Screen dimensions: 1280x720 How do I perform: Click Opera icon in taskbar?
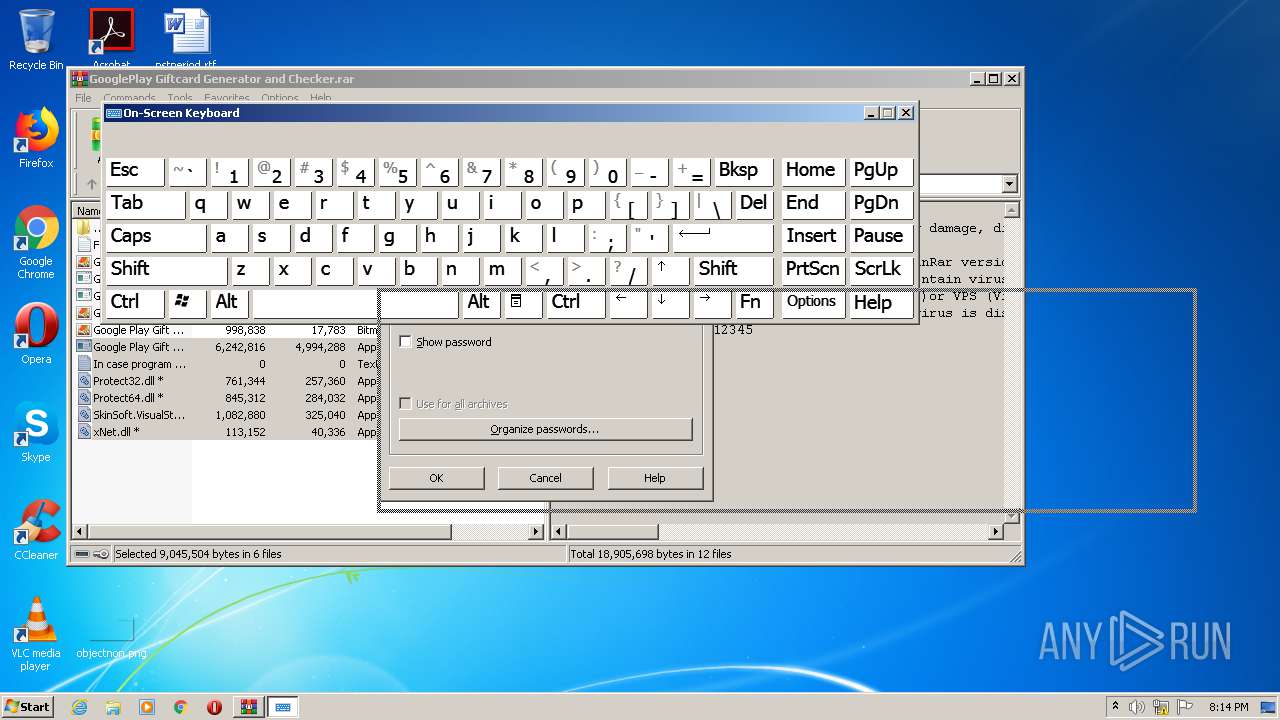click(214, 707)
